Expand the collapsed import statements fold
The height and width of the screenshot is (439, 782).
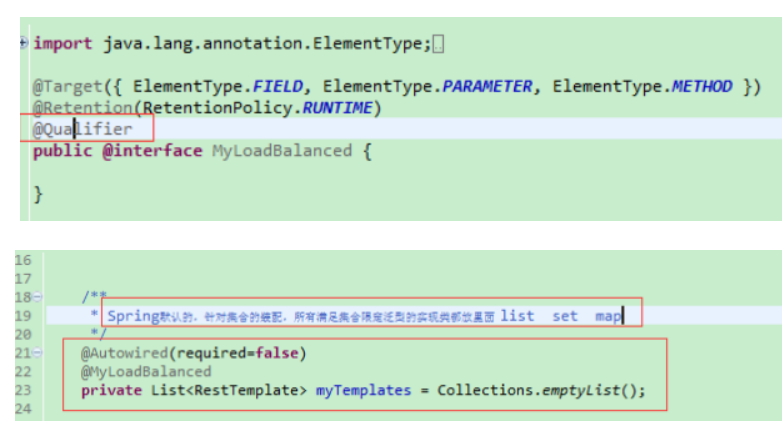pyautogui.click(x=23, y=43)
